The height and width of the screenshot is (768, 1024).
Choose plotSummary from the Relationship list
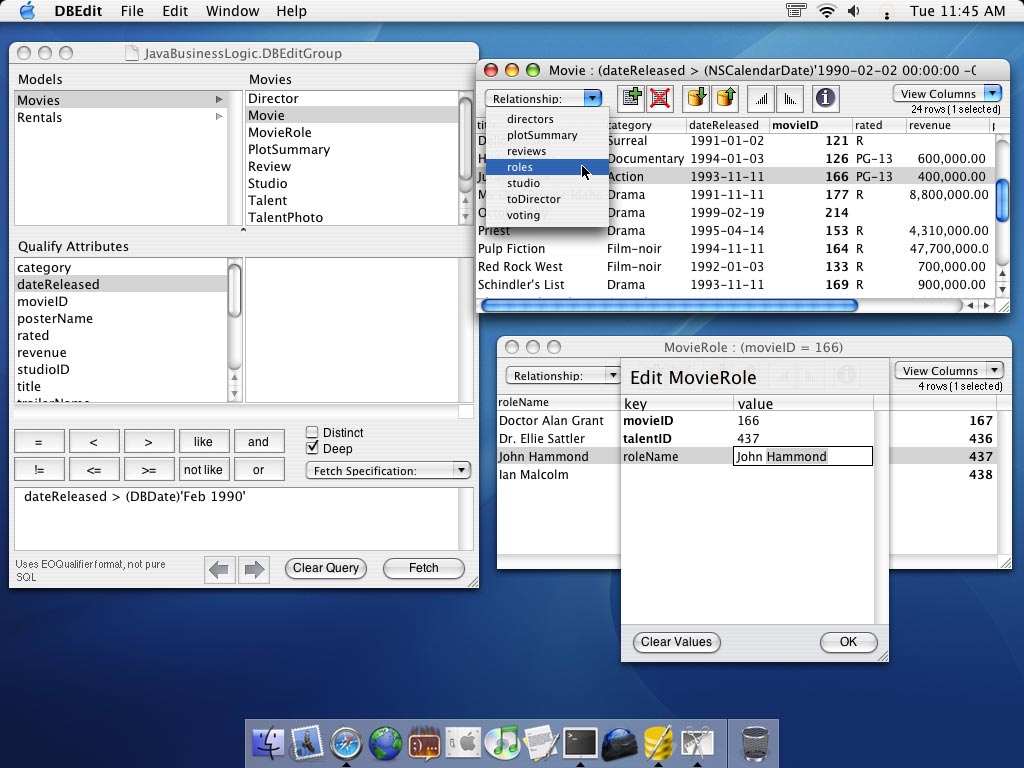pyautogui.click(x=547, y=135)
